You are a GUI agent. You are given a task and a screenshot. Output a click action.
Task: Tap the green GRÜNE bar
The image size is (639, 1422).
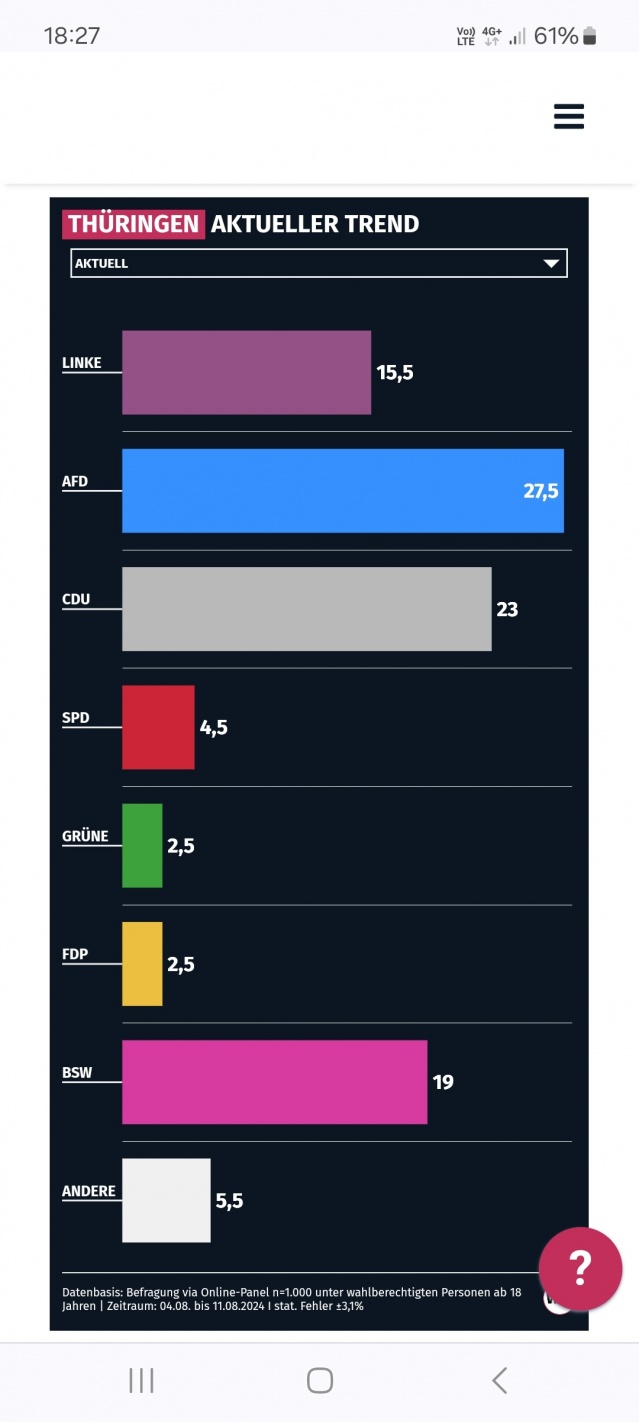click(142, 845)
